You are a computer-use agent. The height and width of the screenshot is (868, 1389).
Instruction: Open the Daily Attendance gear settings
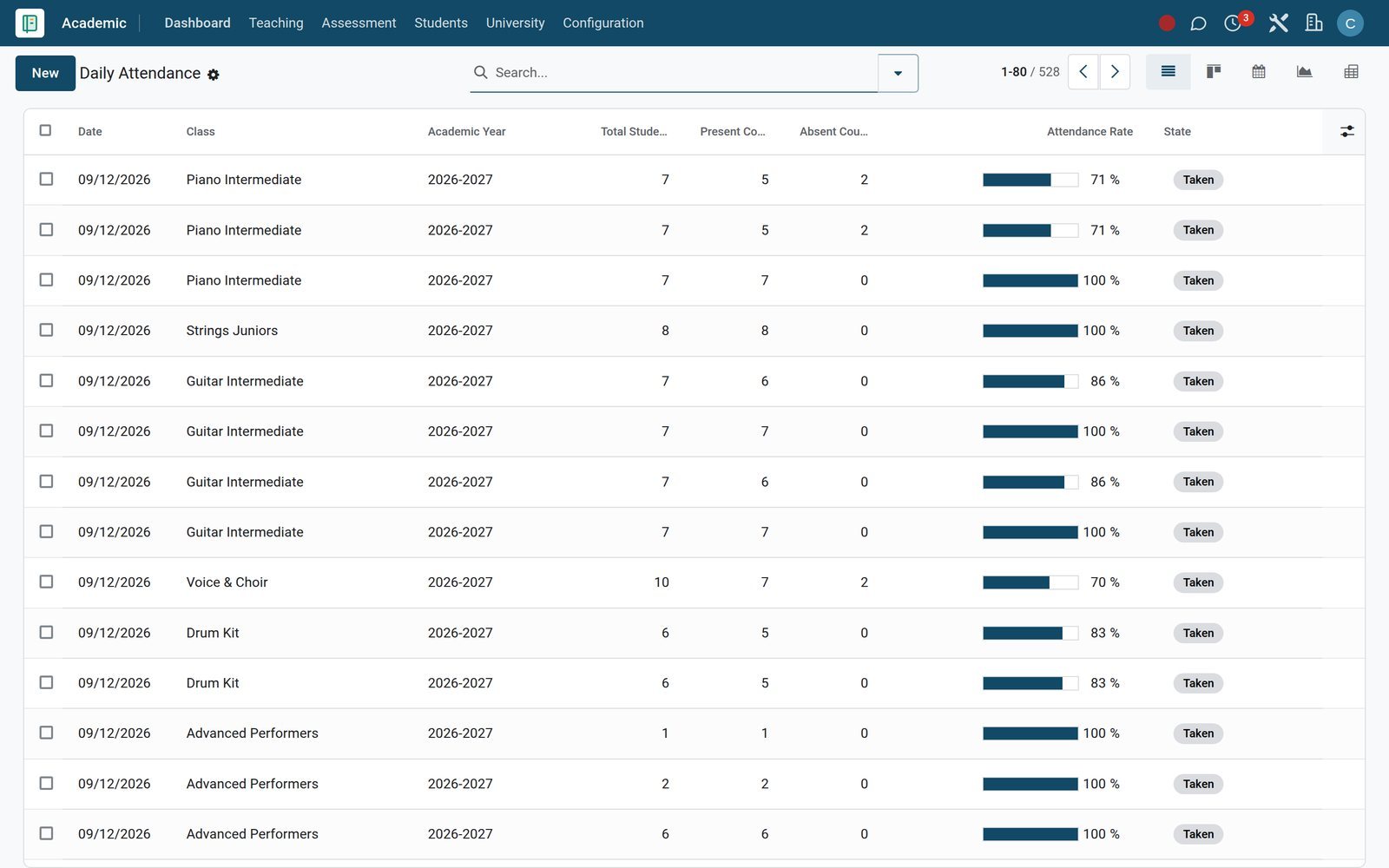point(214,75)
